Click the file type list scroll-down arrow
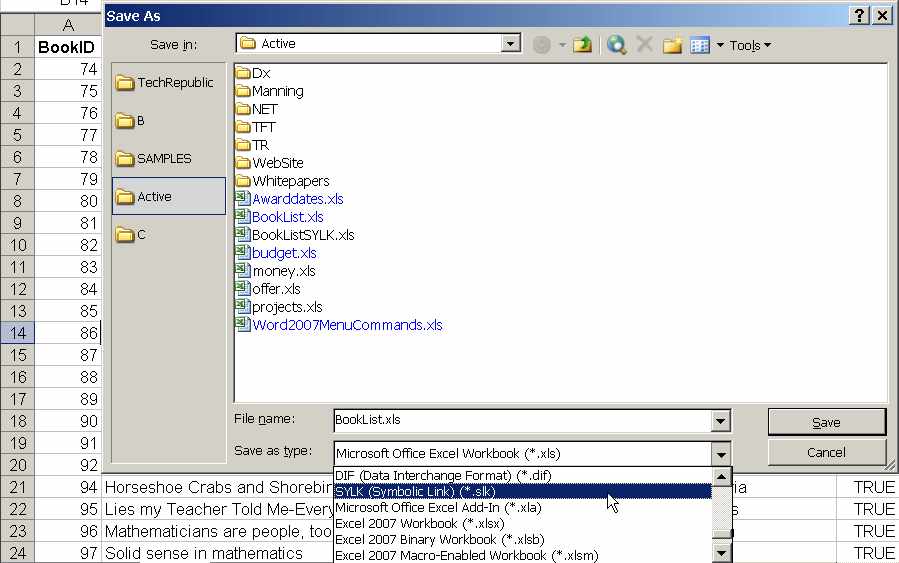The width and height of the screenshot is (899, 563). click(721, 553)
